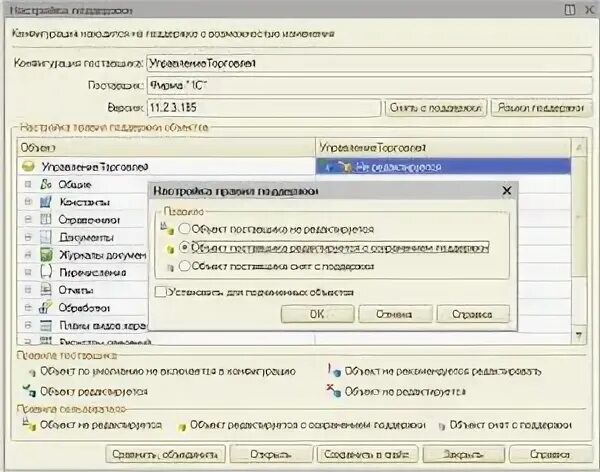The image size is (600, 472).
Task: Click the Константы branch icon
Action: 46,202
